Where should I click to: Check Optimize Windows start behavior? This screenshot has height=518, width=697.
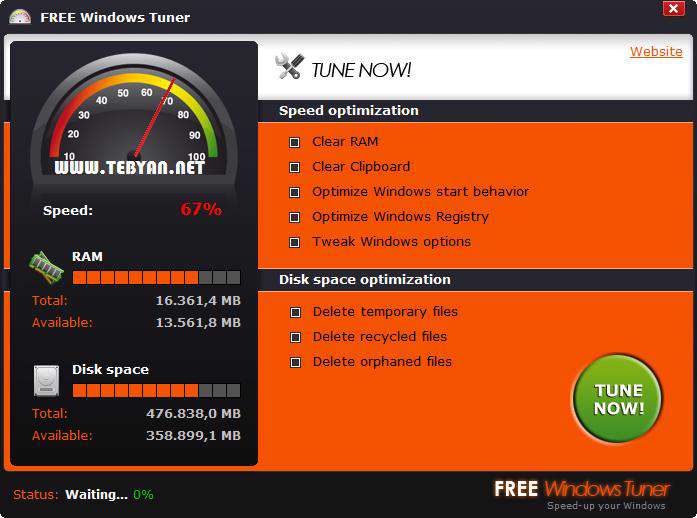point(294,192)
